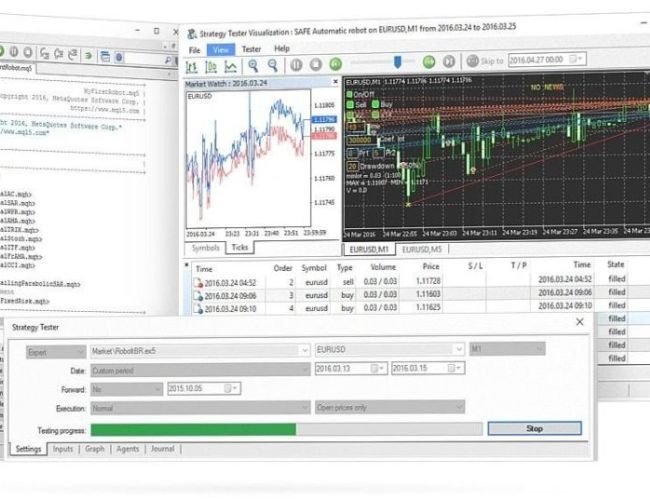Viewport: 650px width, 500px height.
Task: Close the Strategy Tester panel
Action: pyautogui.click(x=580, y=322)
